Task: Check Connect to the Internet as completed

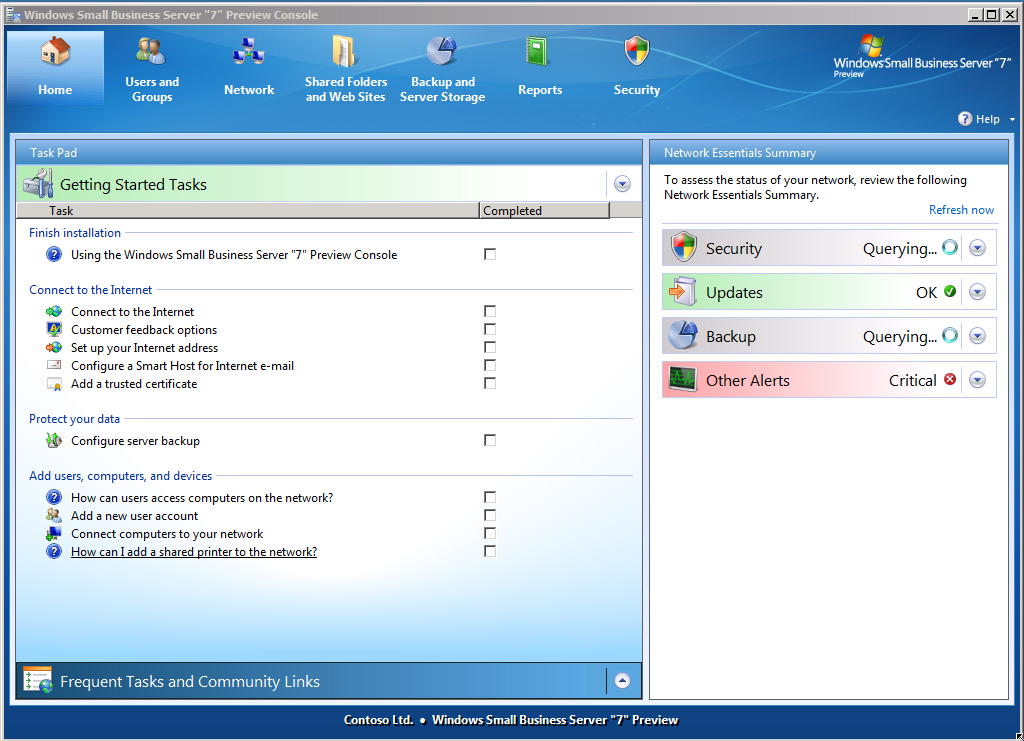Action: tap(490, 312)
